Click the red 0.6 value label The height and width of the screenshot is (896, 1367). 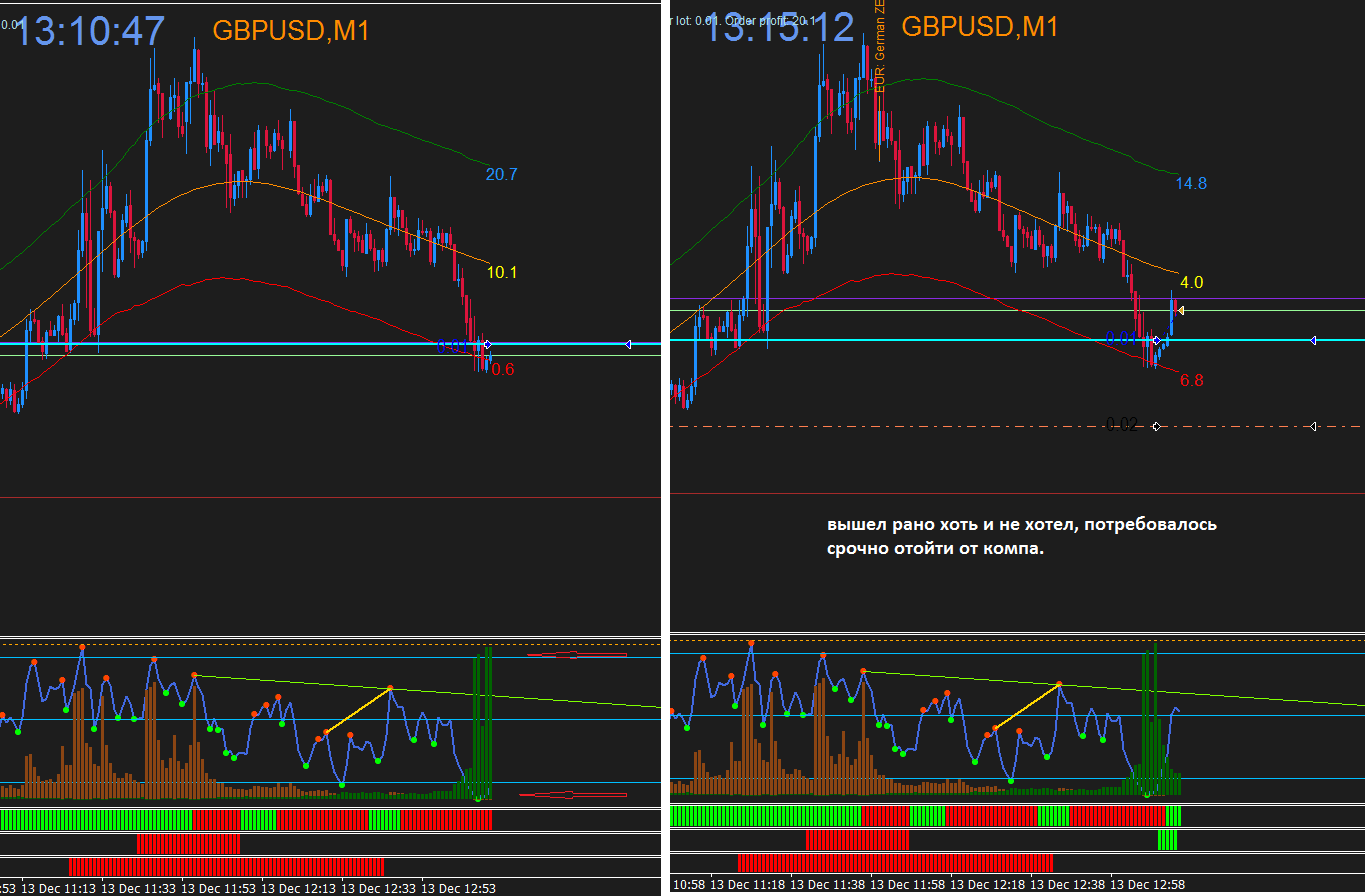pos(503,370)
